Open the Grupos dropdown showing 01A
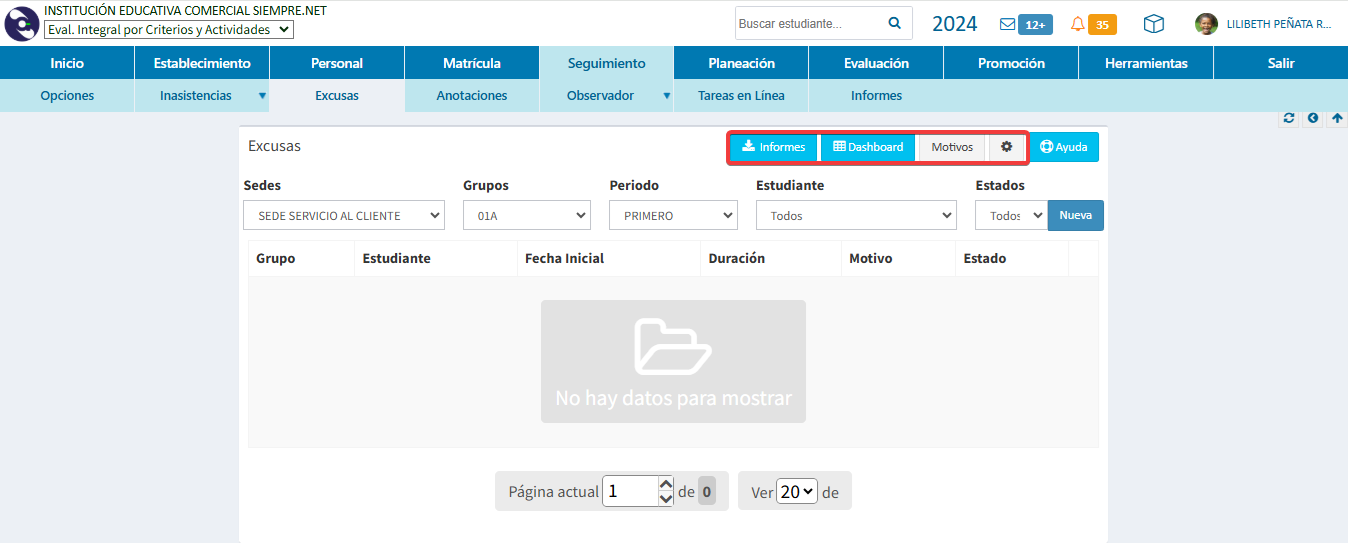Screen dimensions: 1348x543 click(x=528, y=215)
